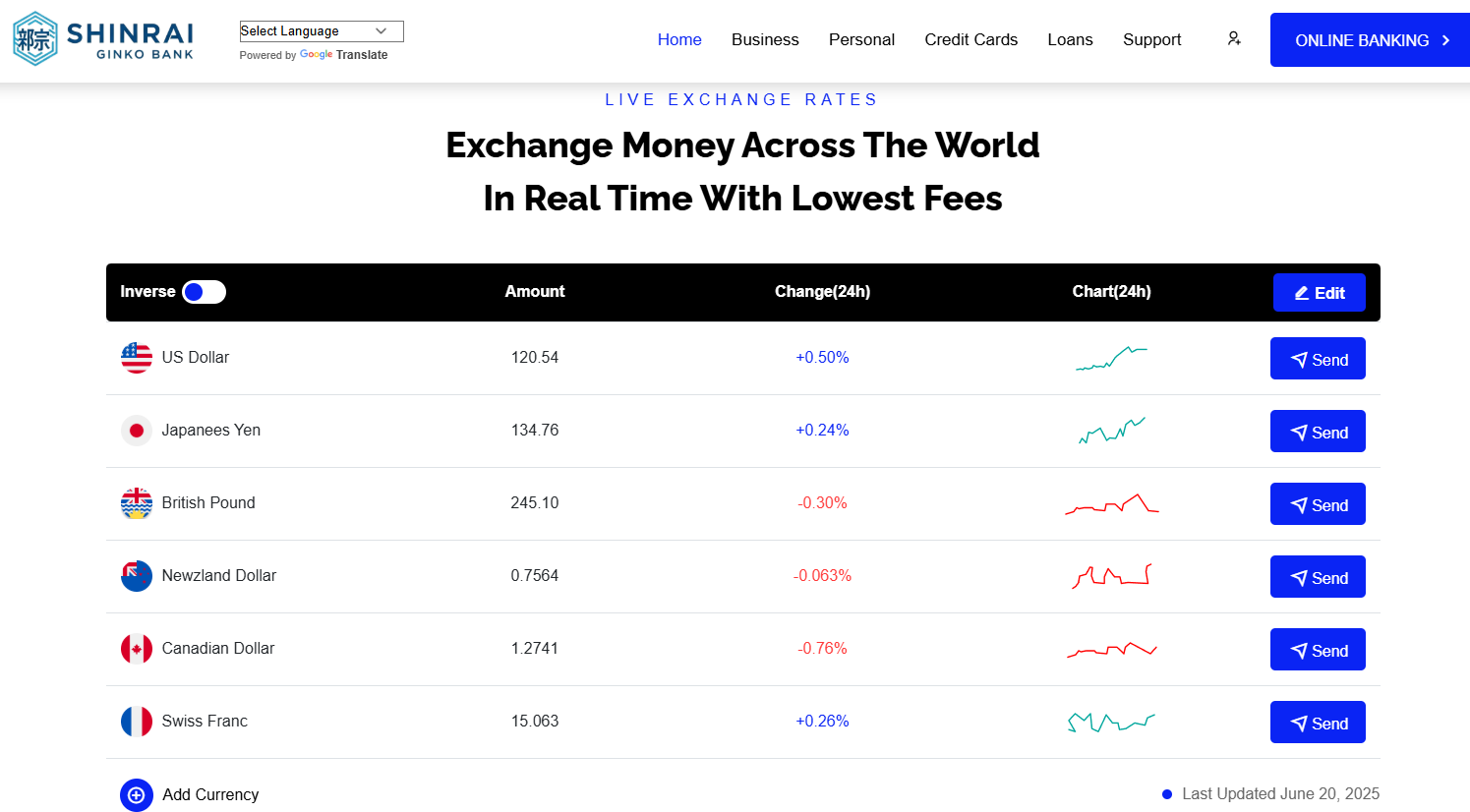Open the Select Language dropdown

[321, 31]
